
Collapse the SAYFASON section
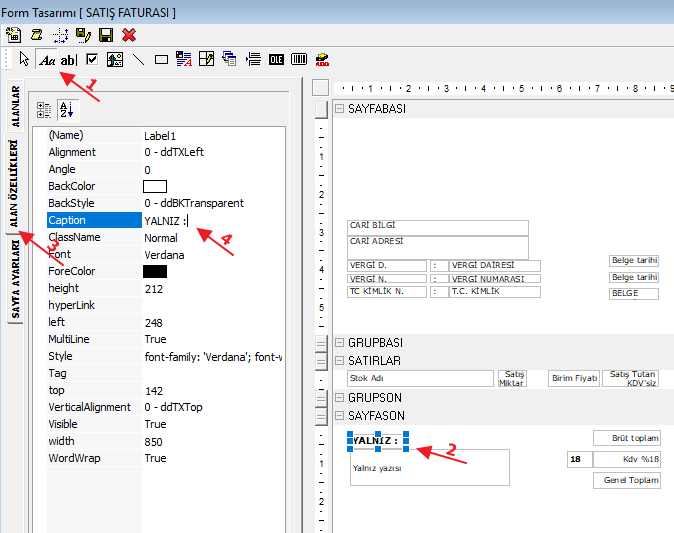click(x=340, y=415)
